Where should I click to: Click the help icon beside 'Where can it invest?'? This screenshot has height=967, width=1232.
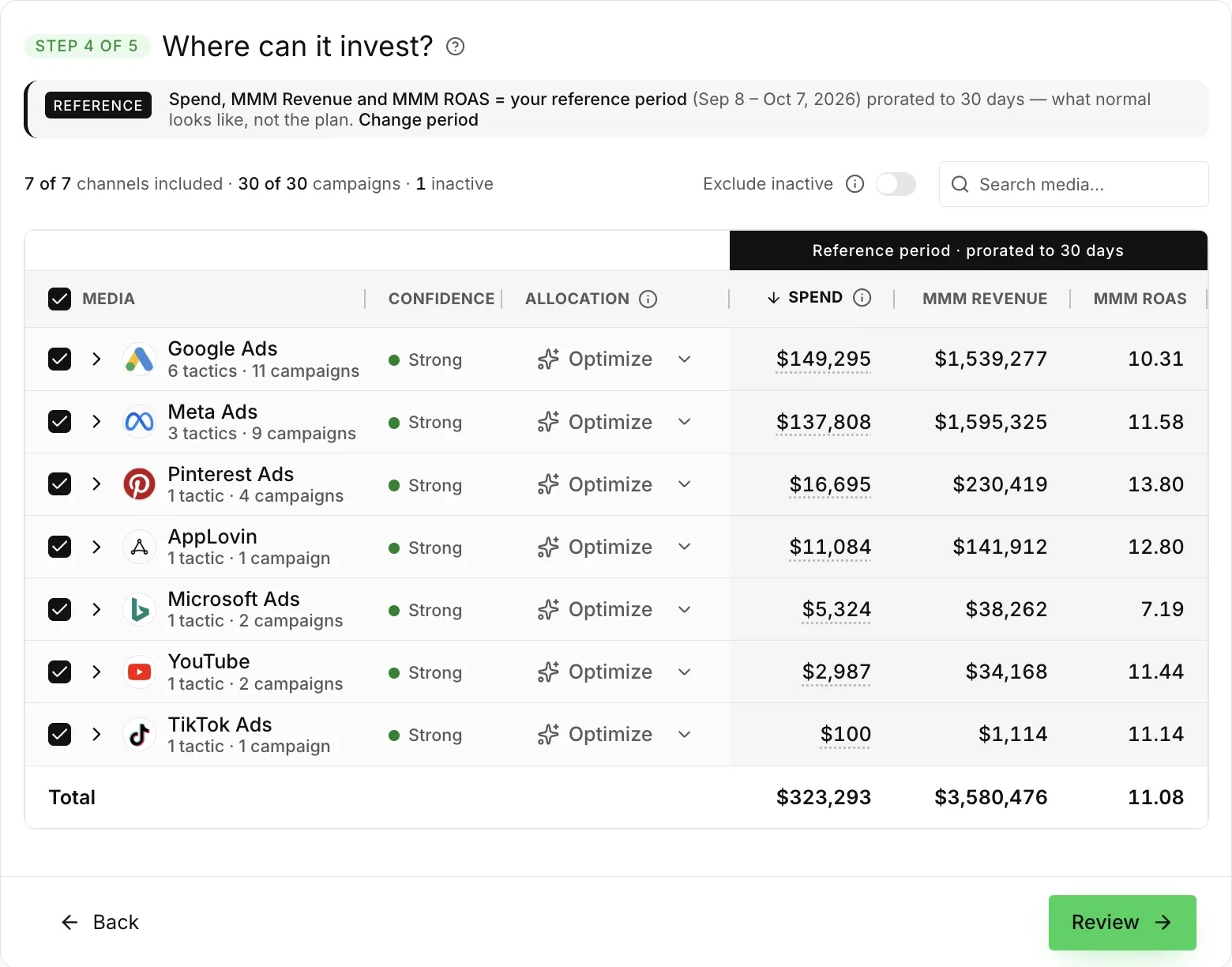[x=455, y=47]
